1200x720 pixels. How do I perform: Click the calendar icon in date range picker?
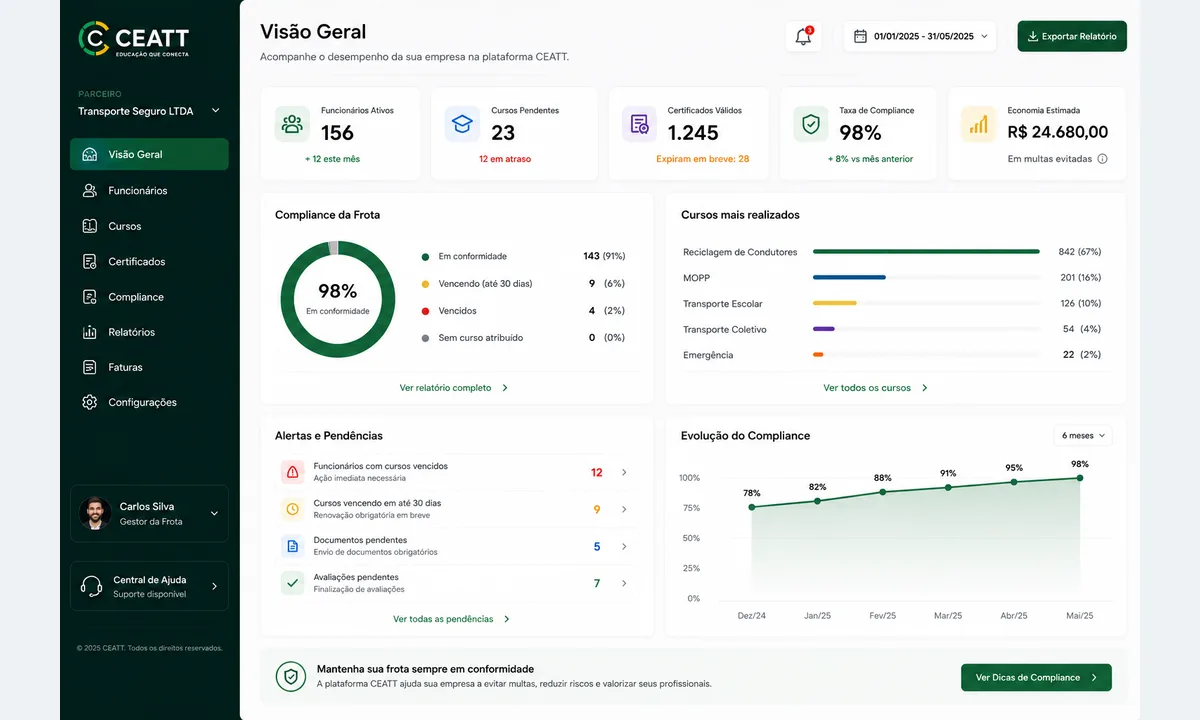point(860,36)
